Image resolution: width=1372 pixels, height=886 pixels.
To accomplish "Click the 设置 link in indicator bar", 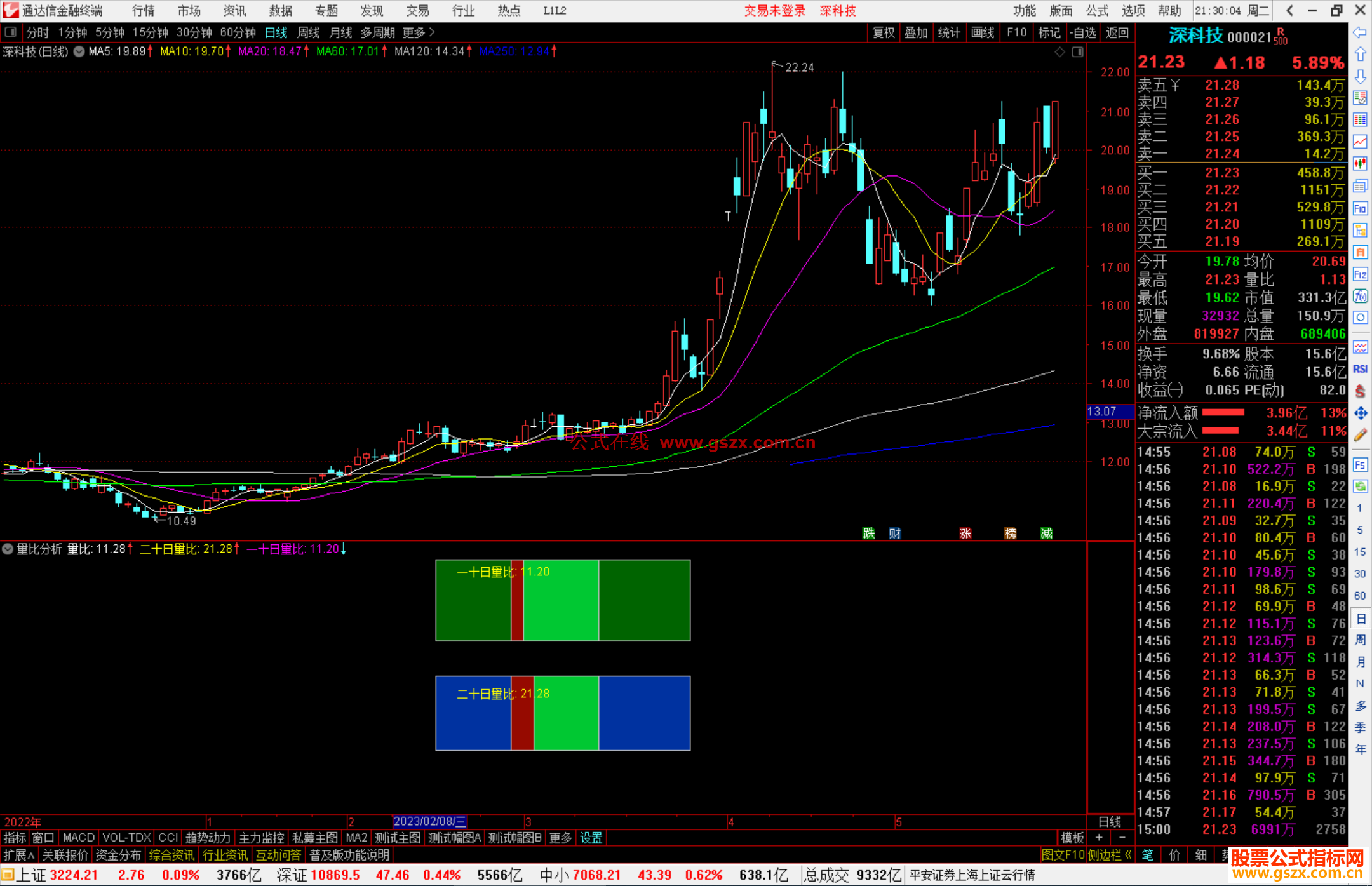I will [591, 838].
